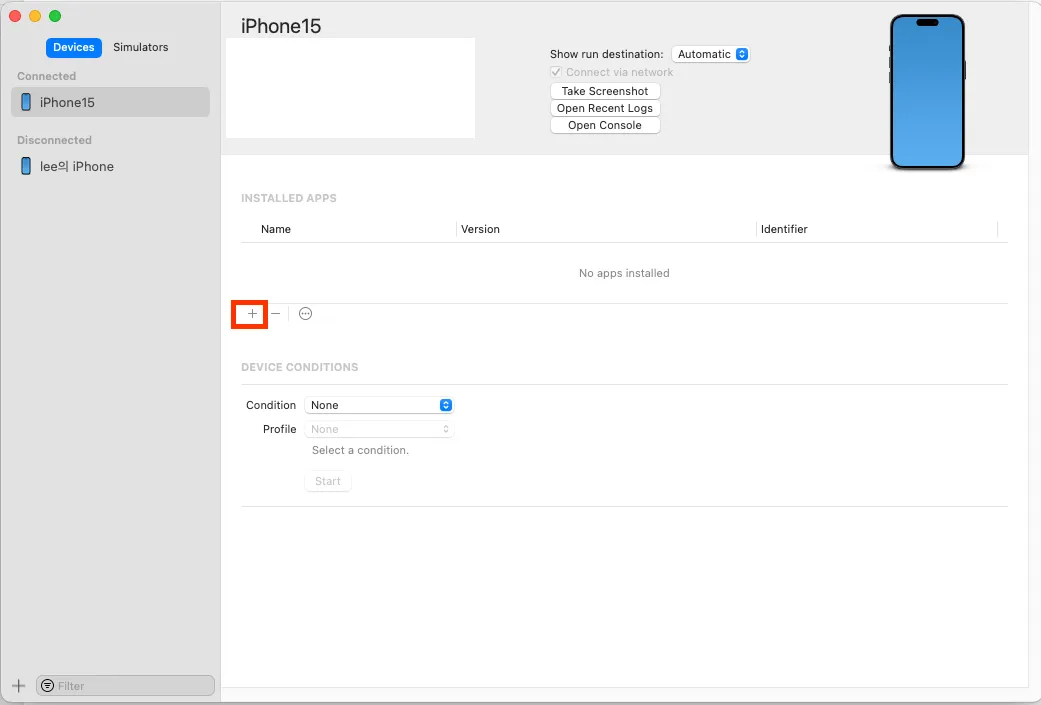This screenshot has height=705, width=1041.
Task: Toggle Connect via network checkbox
Action: point(556,72)
